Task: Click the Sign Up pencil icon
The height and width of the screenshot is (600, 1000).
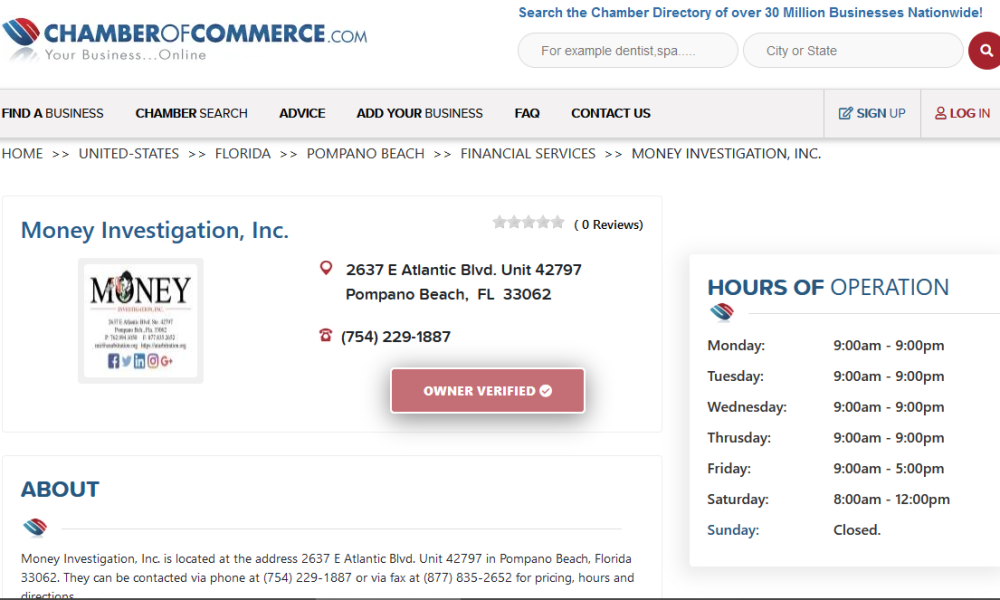Action: 846,114
